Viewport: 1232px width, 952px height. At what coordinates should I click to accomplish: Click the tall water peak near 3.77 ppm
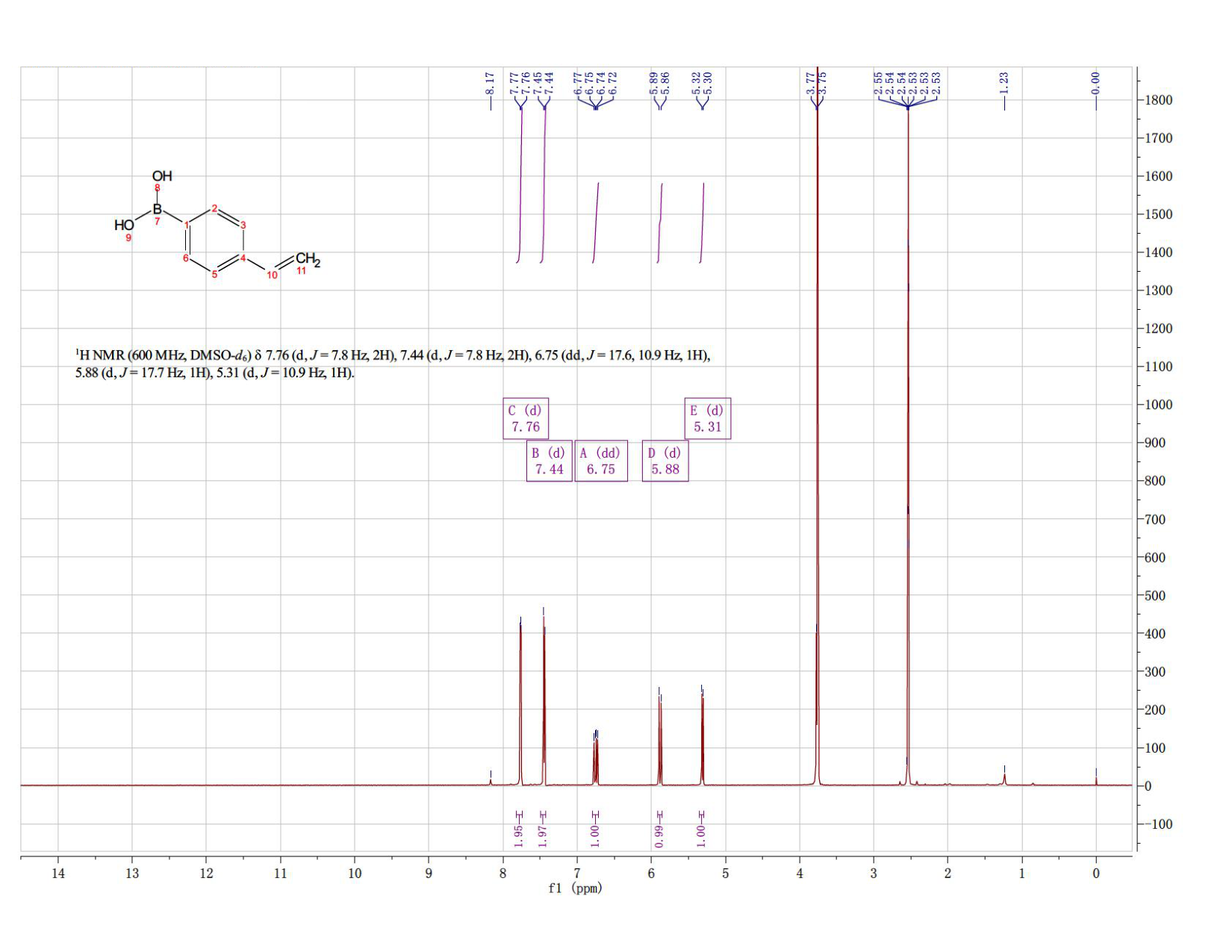tap(818, 426)
